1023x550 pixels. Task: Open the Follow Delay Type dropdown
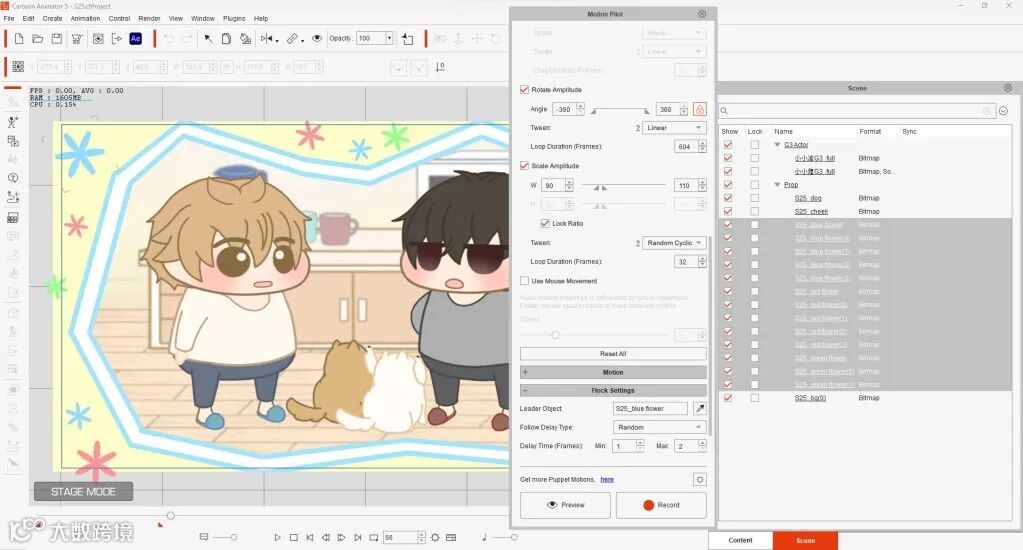[x=660, y=427]
